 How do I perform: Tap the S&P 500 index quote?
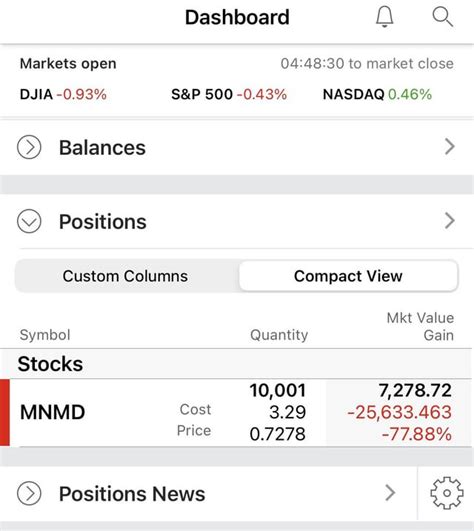pyautogui.click(x=229, y=94)
